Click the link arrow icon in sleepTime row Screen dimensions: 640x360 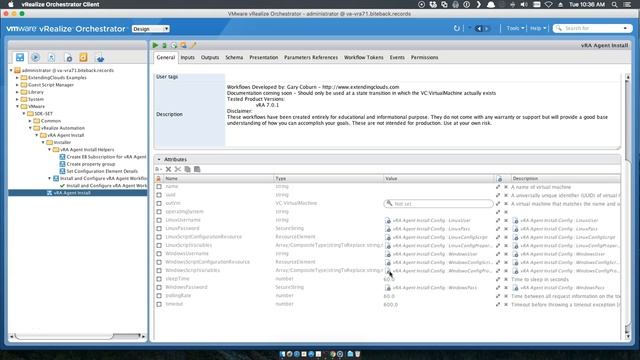click(x=498, y=279)
